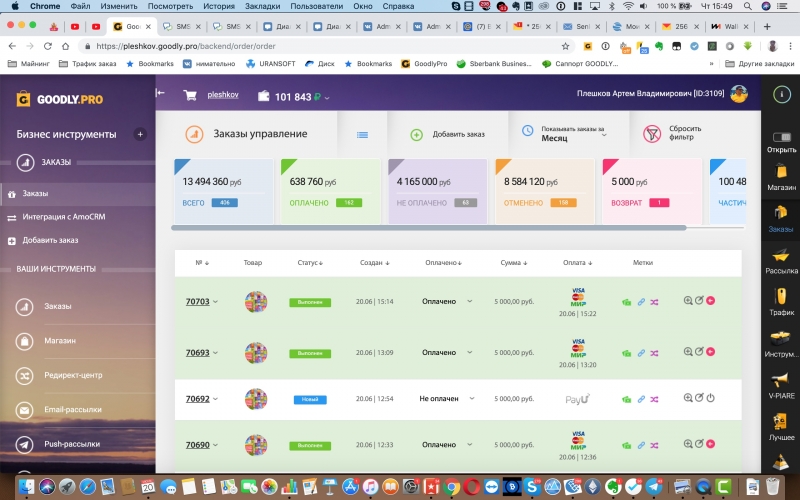Edit order 70692 with the pencil icon
Image resolution: width=800 pixels, height=500 pixels.
click(699, 398)
